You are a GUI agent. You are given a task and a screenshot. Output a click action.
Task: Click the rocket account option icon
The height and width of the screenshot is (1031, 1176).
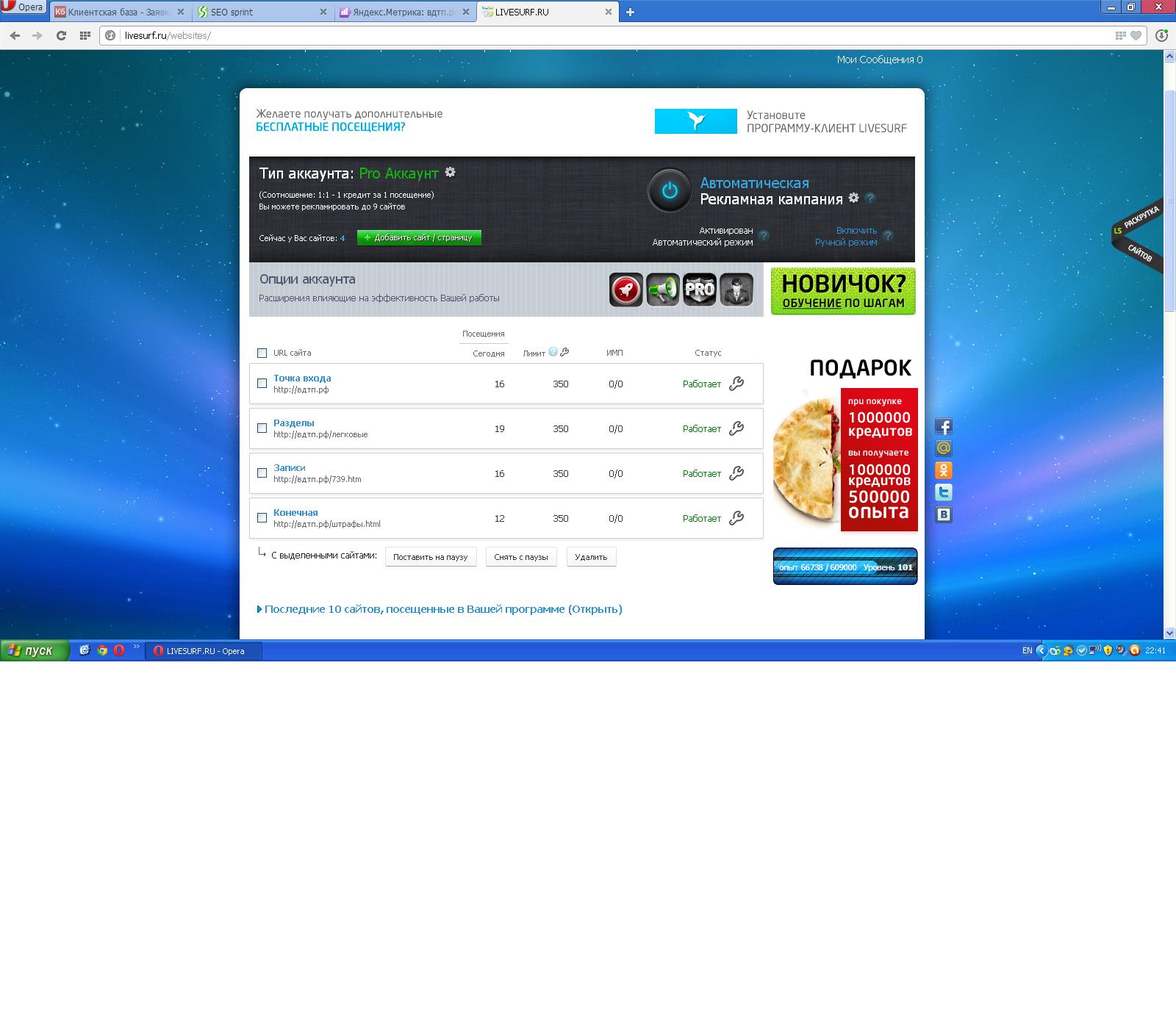click(x=626, y=290)
